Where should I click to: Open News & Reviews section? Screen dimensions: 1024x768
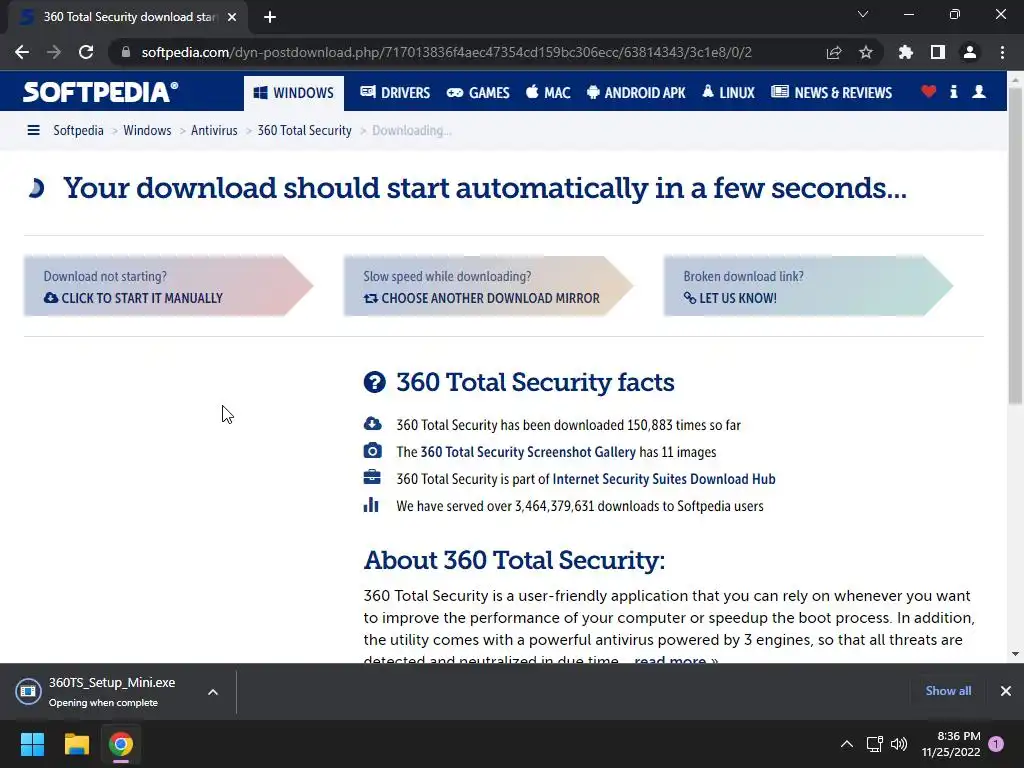point(831,93)
